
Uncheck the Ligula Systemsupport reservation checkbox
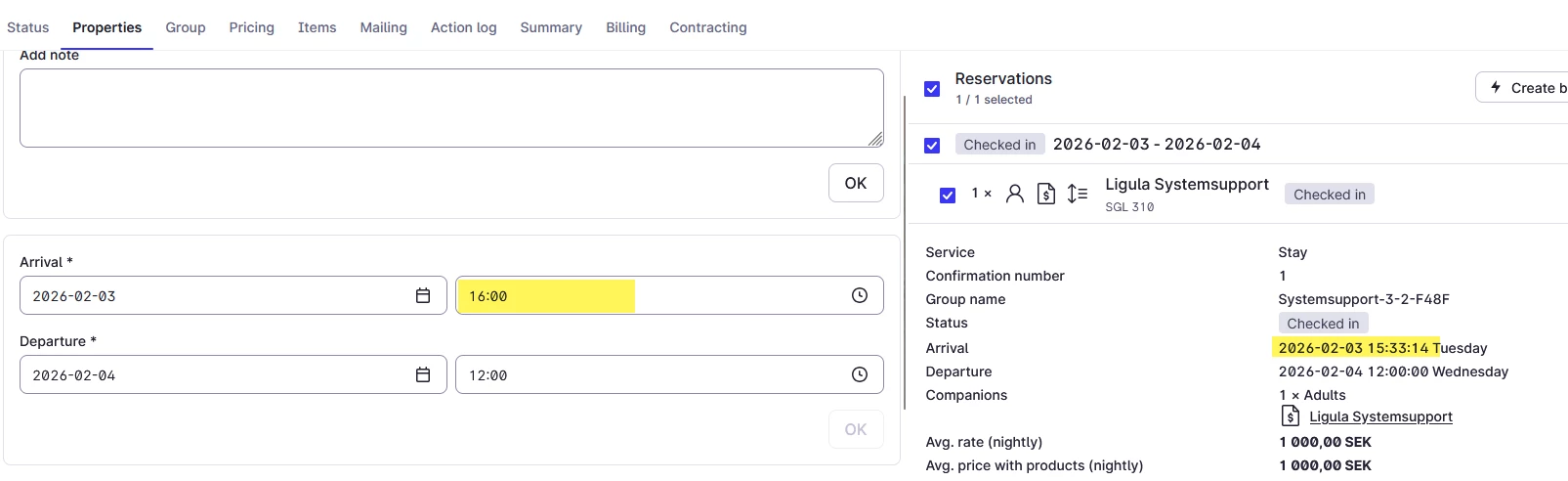tap(948, 195)
